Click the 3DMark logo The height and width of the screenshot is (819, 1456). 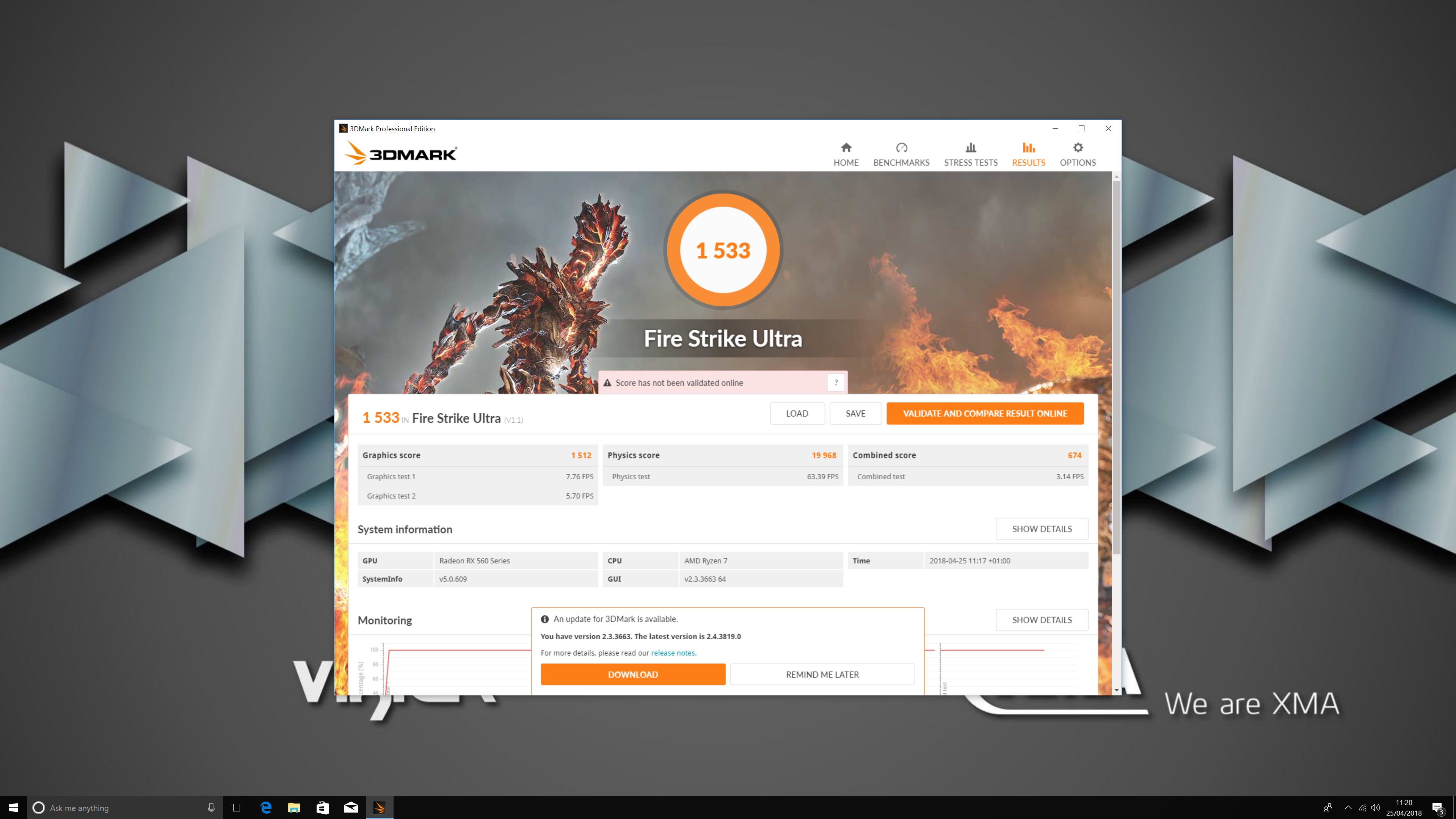click(401, 153)
